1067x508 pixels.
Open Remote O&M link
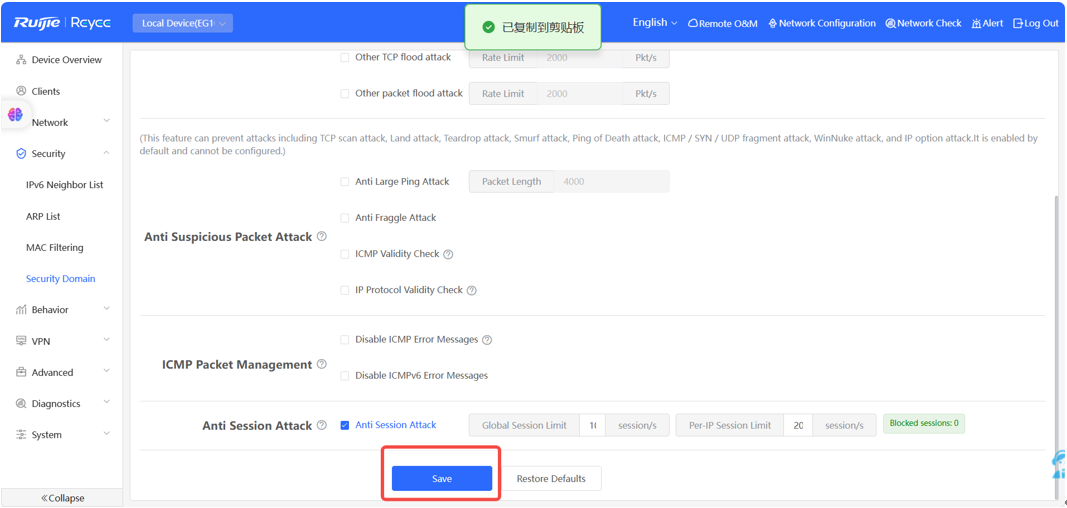[x=723, y=23]
